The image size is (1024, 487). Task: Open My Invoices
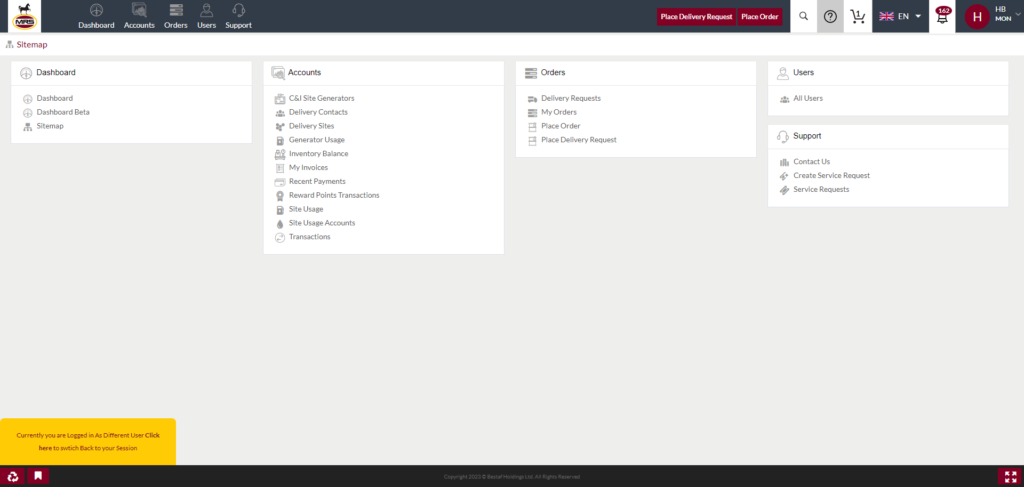[308, 168]
